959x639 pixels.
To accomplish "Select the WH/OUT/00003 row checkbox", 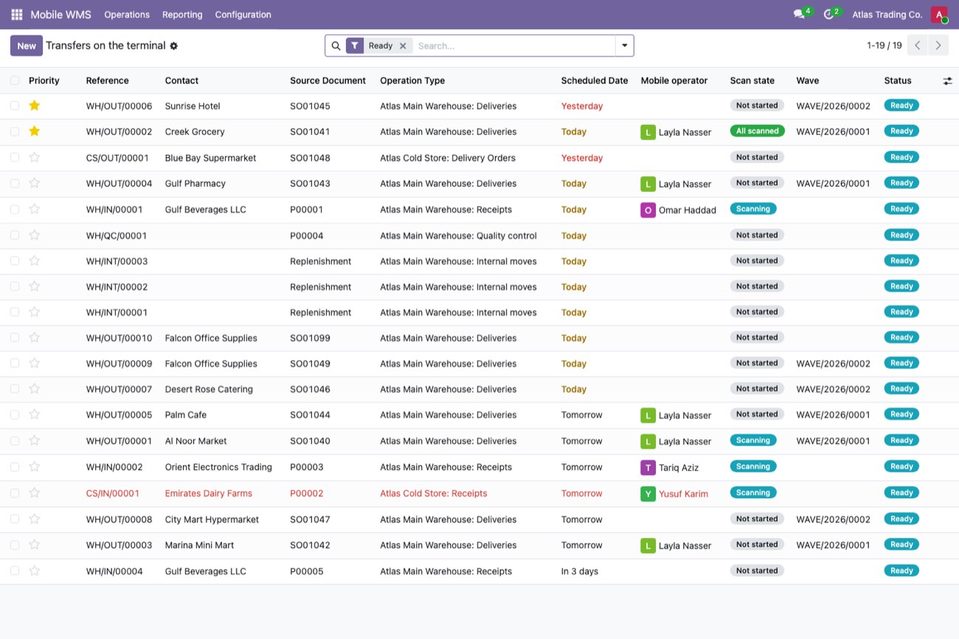I will tap(15, 545).
